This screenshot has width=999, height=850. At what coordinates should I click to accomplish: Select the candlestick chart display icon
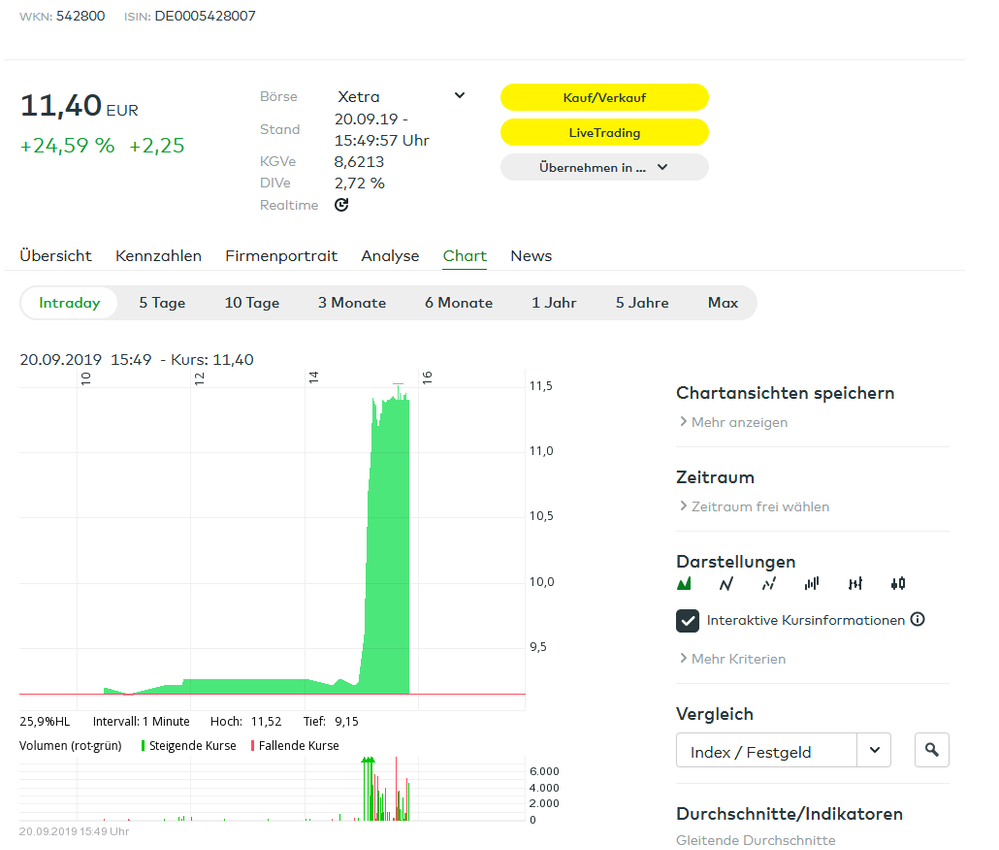coord(898,584)
